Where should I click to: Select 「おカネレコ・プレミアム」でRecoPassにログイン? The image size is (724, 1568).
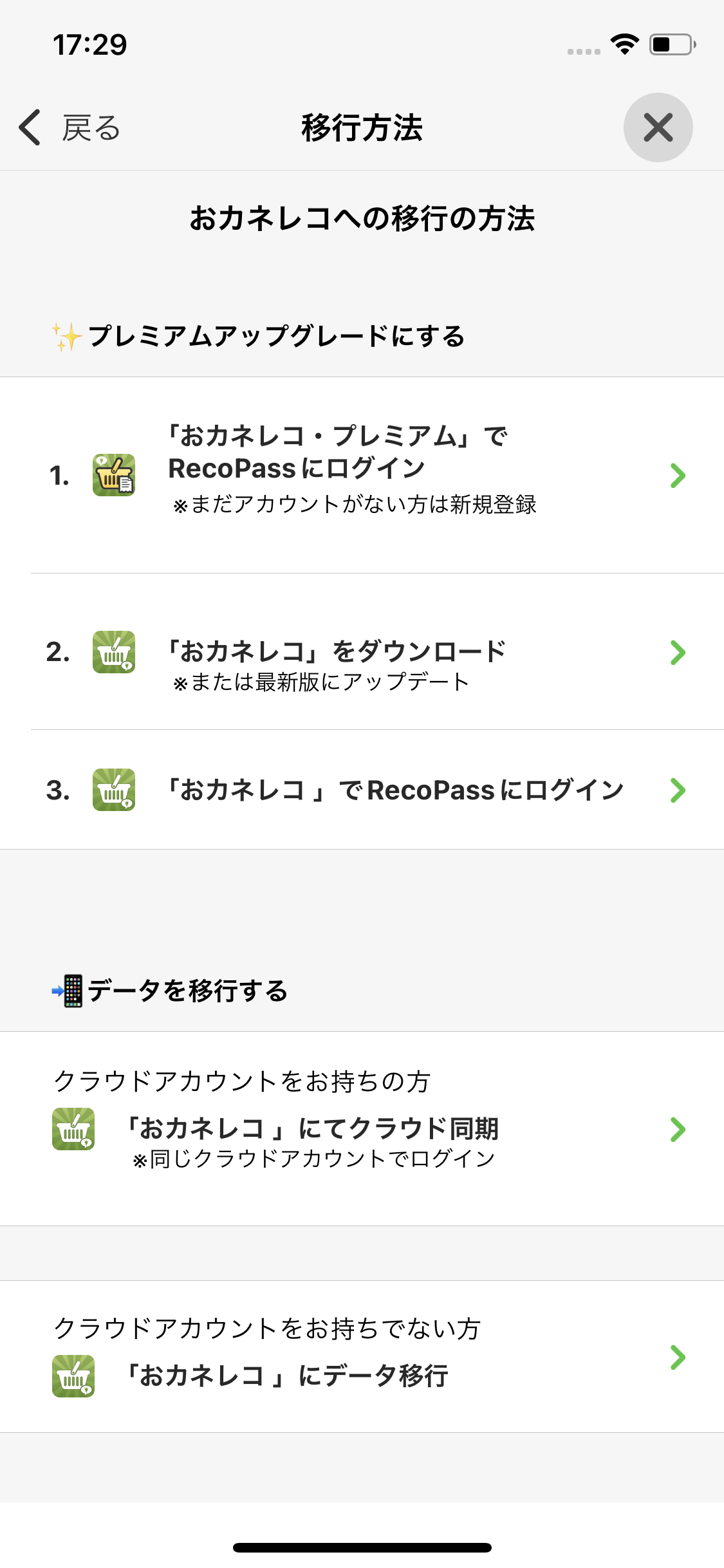coord(337,453)
